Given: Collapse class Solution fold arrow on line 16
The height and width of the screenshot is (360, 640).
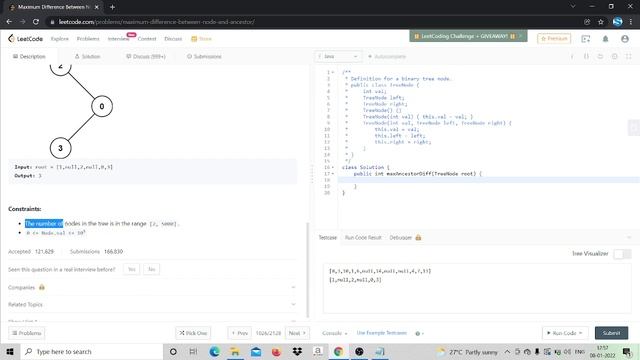Looking at the screenshot, I should 333,167.
